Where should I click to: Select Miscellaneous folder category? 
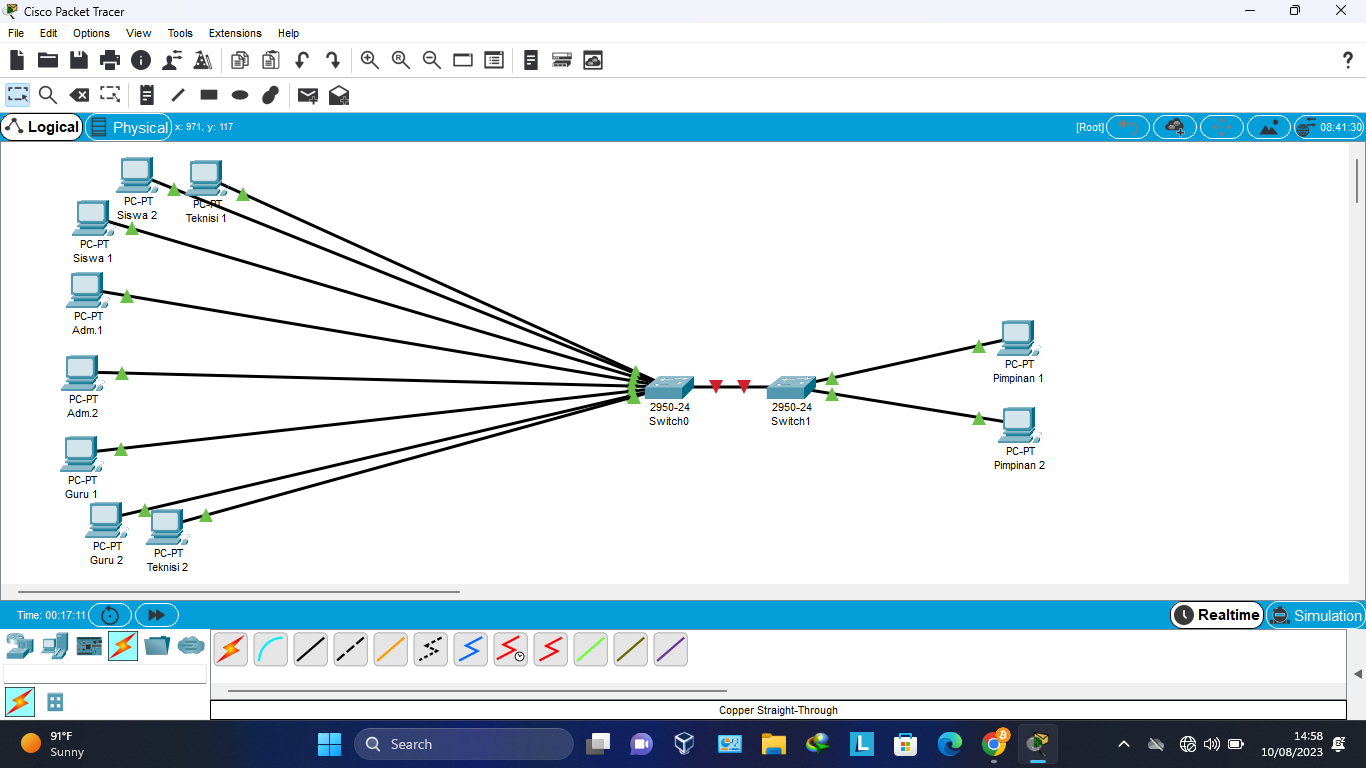157,646
